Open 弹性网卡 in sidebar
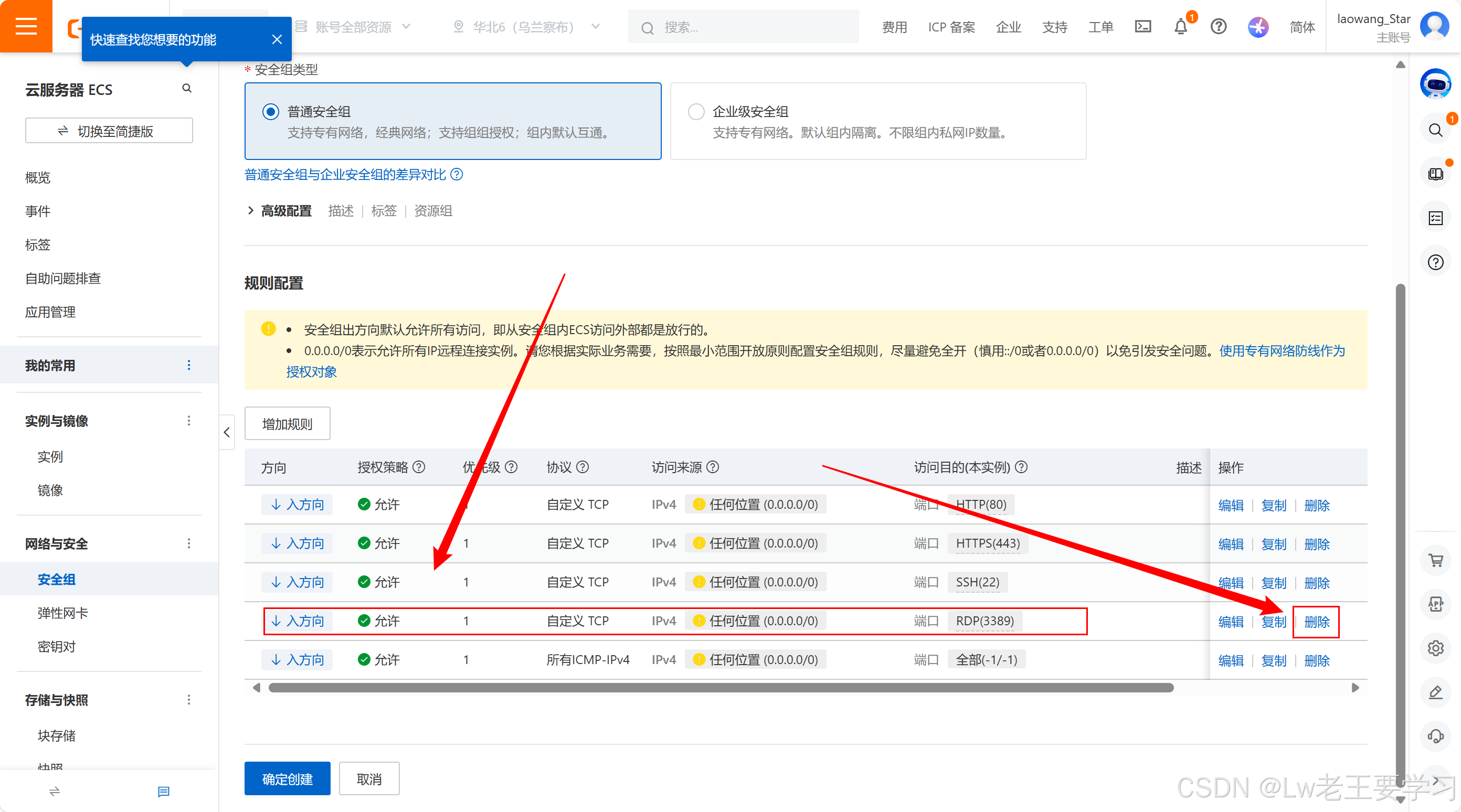Viewport: 1461px width, 812px height. point(62,613)
